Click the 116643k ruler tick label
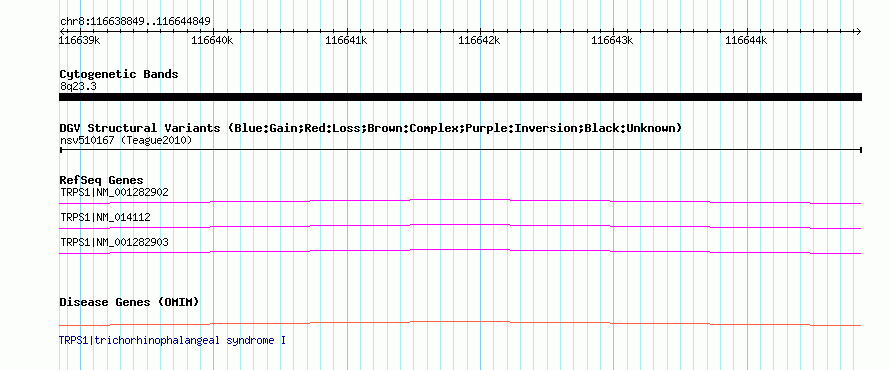This screenshot has height=370, width=890. pos(612,40)
